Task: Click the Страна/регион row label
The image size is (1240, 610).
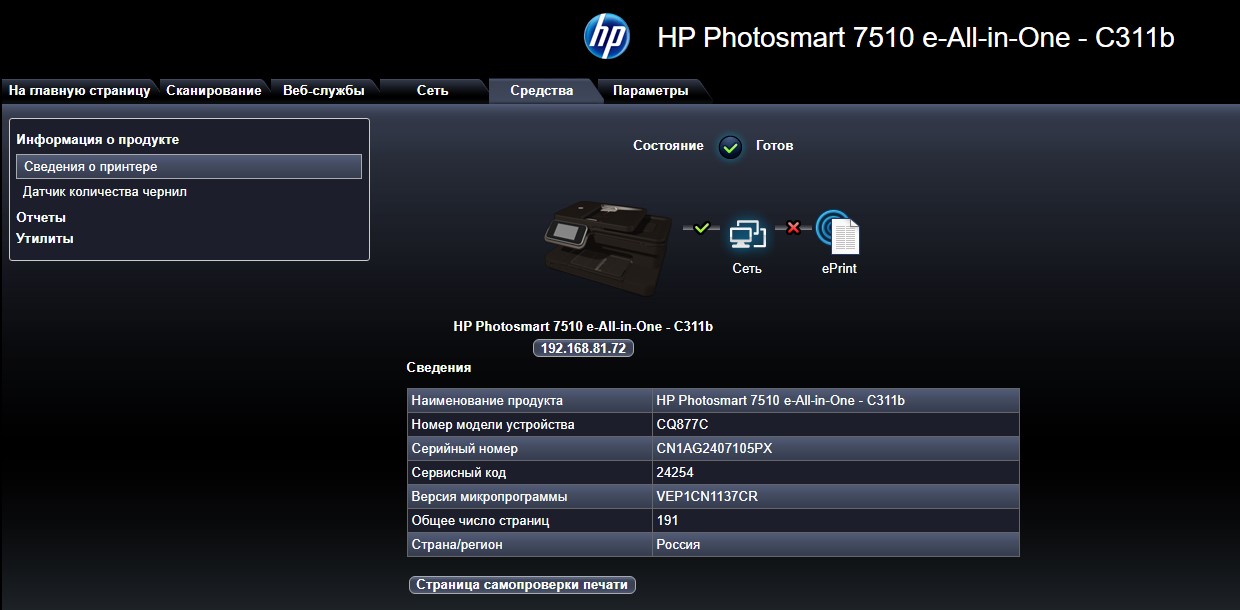Action: coord(457,544)
